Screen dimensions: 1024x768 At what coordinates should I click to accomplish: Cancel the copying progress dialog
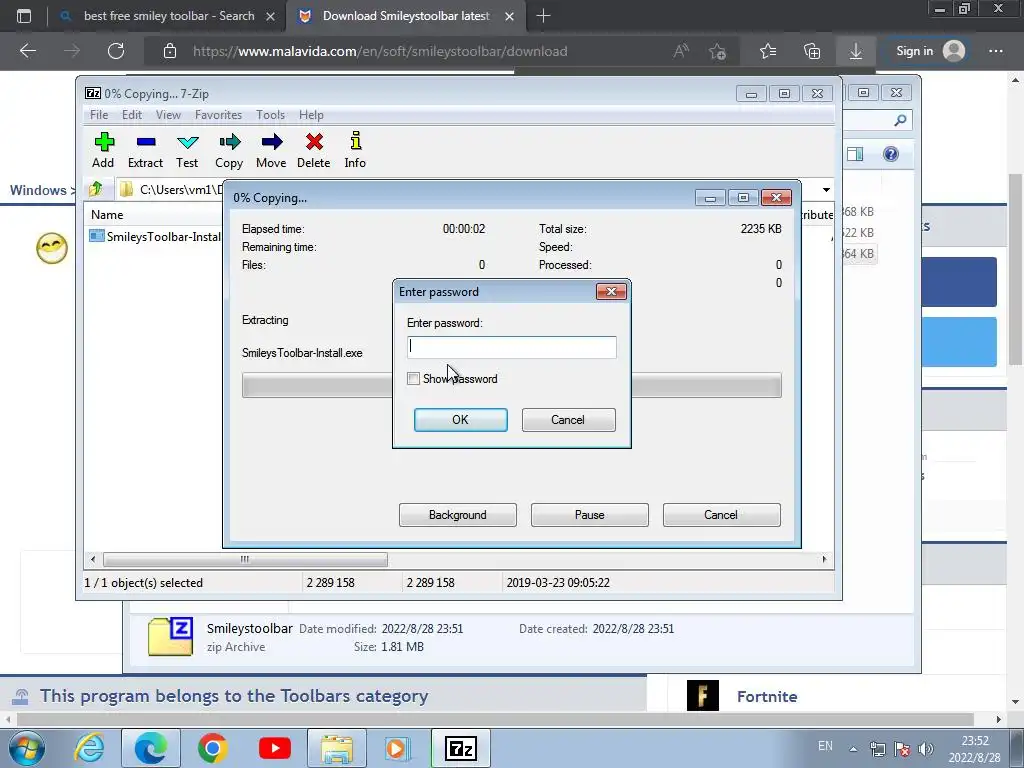721,515
